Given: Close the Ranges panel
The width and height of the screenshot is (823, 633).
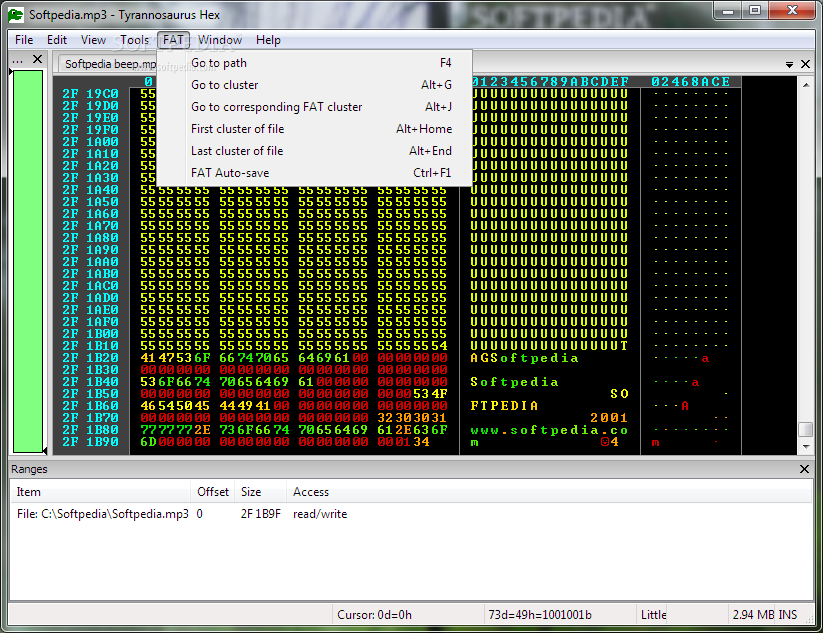Looking at the screenshot, I should click(x=804, y=469).
